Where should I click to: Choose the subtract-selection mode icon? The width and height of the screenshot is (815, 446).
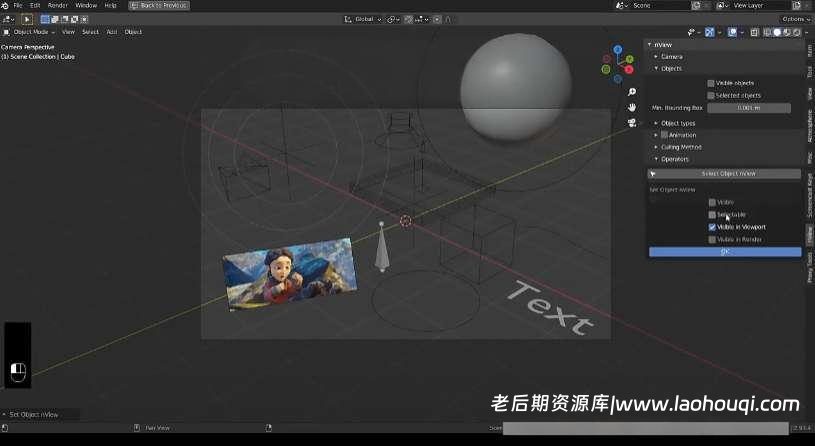tap(64, 19)
